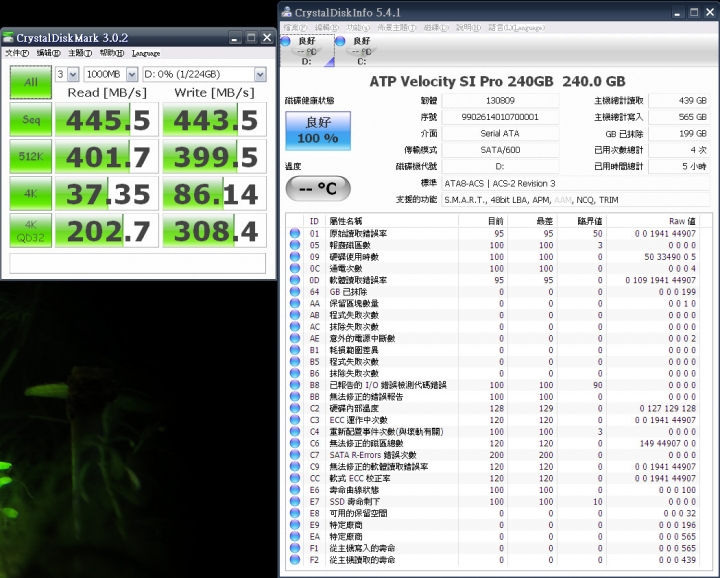Click status orb of attribute F2 row
Image resolution: width=720 pixels, height=578 pixels.
(295, 560)
